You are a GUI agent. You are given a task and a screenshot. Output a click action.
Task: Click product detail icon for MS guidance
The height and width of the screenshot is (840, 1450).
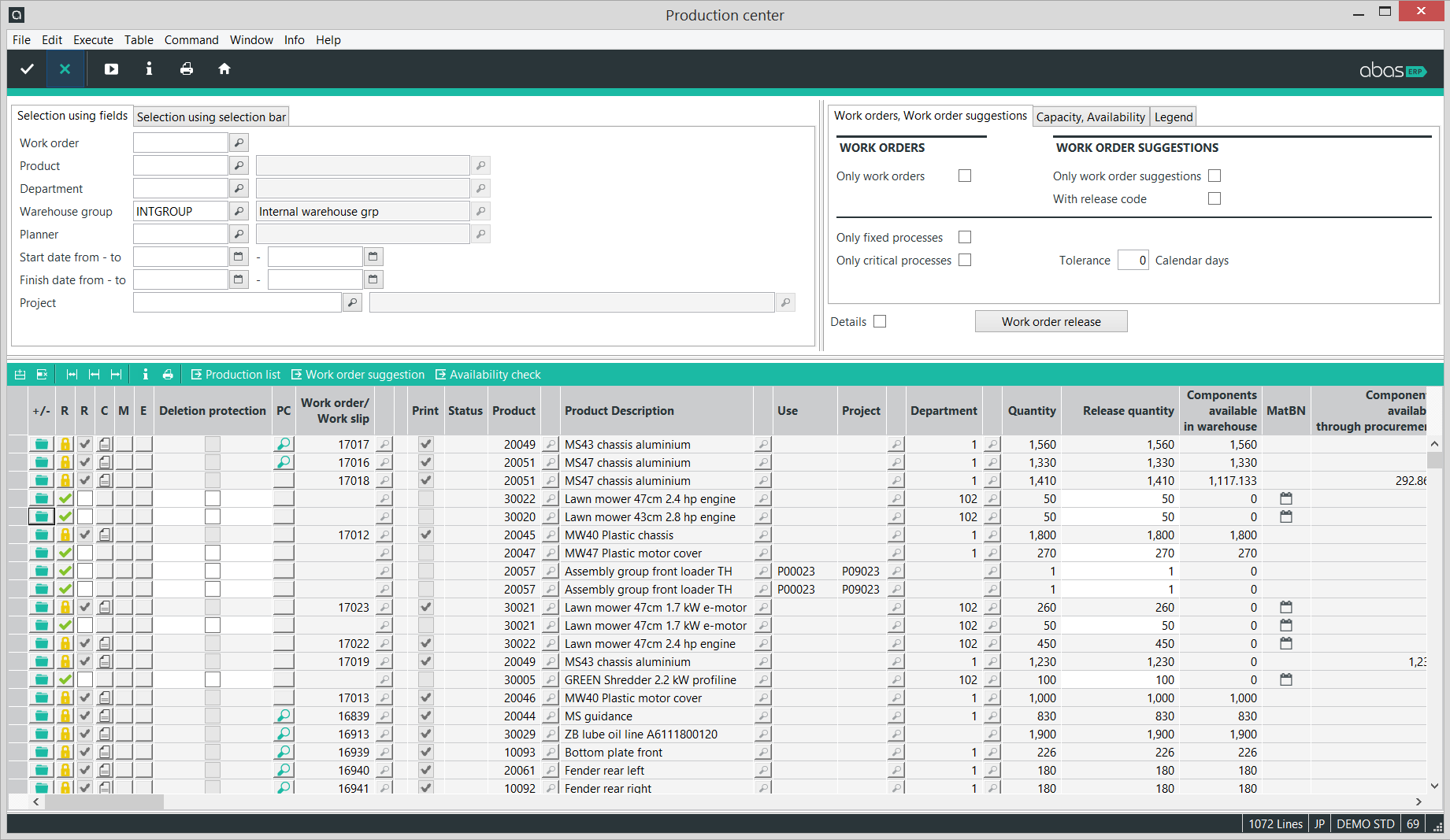551,716
